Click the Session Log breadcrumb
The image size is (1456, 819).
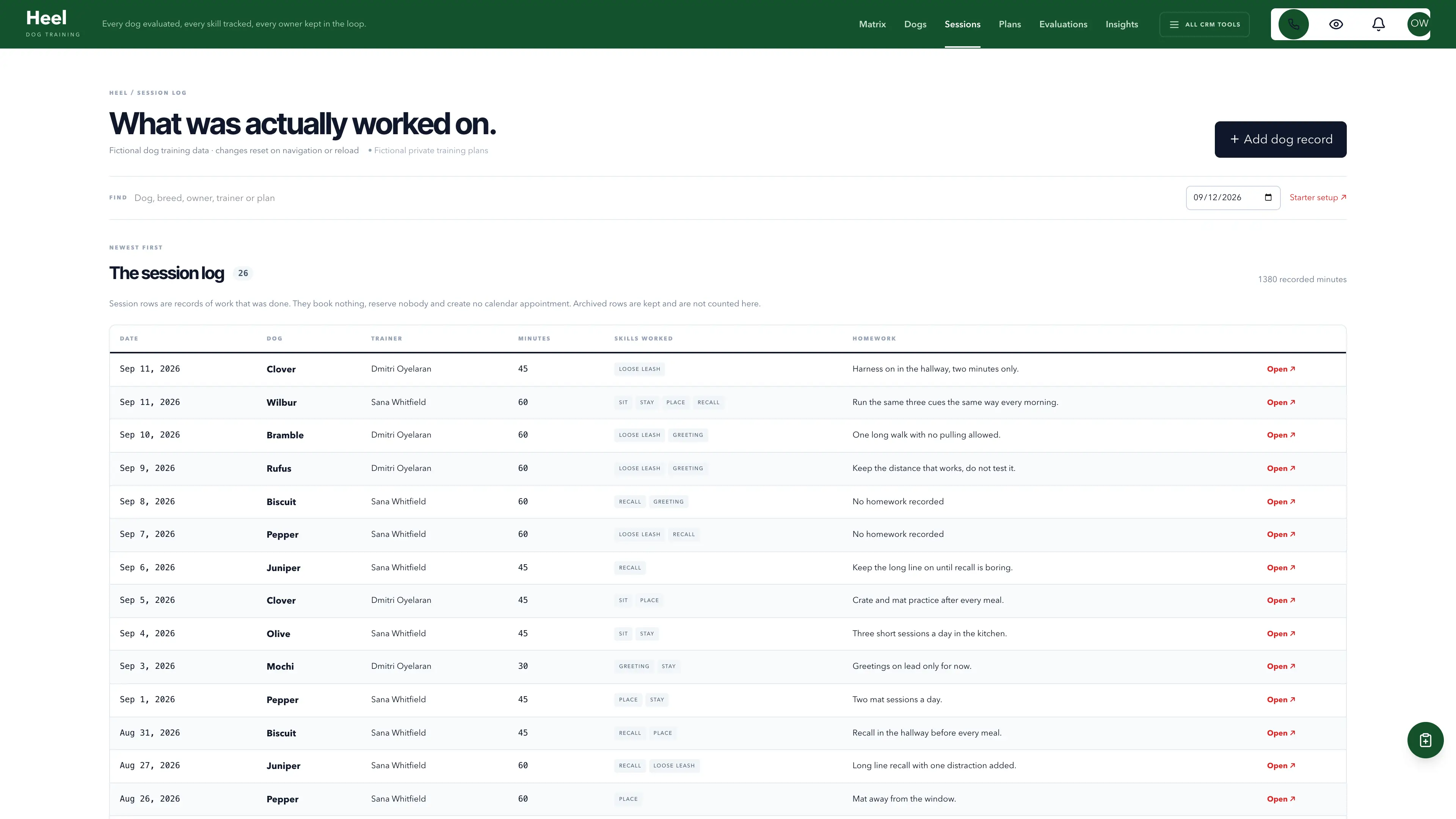[161, 93]
